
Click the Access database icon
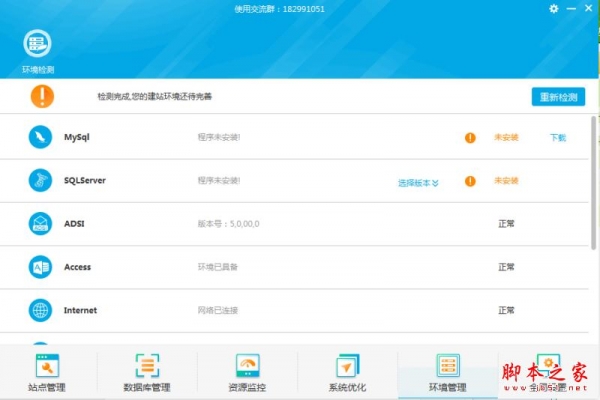(x=40, y=267)
